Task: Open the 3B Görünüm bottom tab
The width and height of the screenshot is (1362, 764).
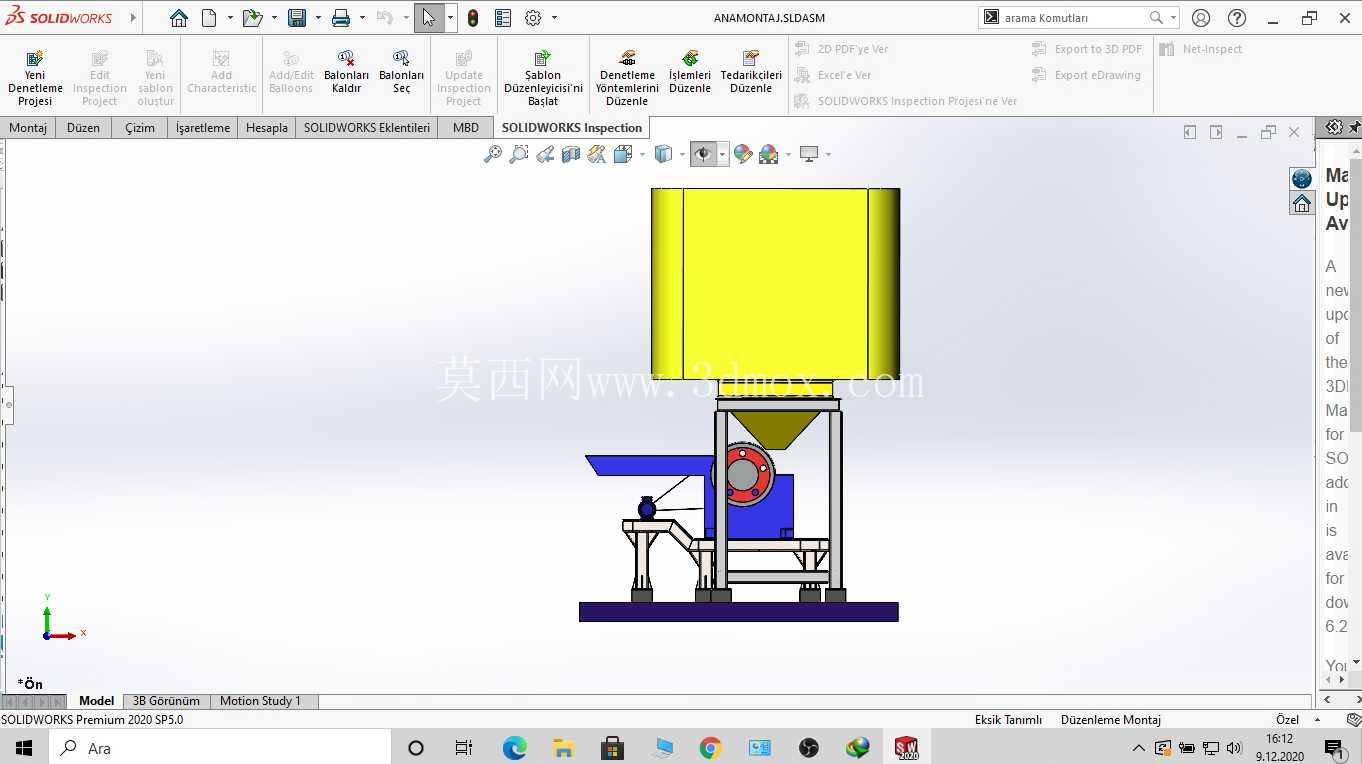Action: [x=166, y=701]
